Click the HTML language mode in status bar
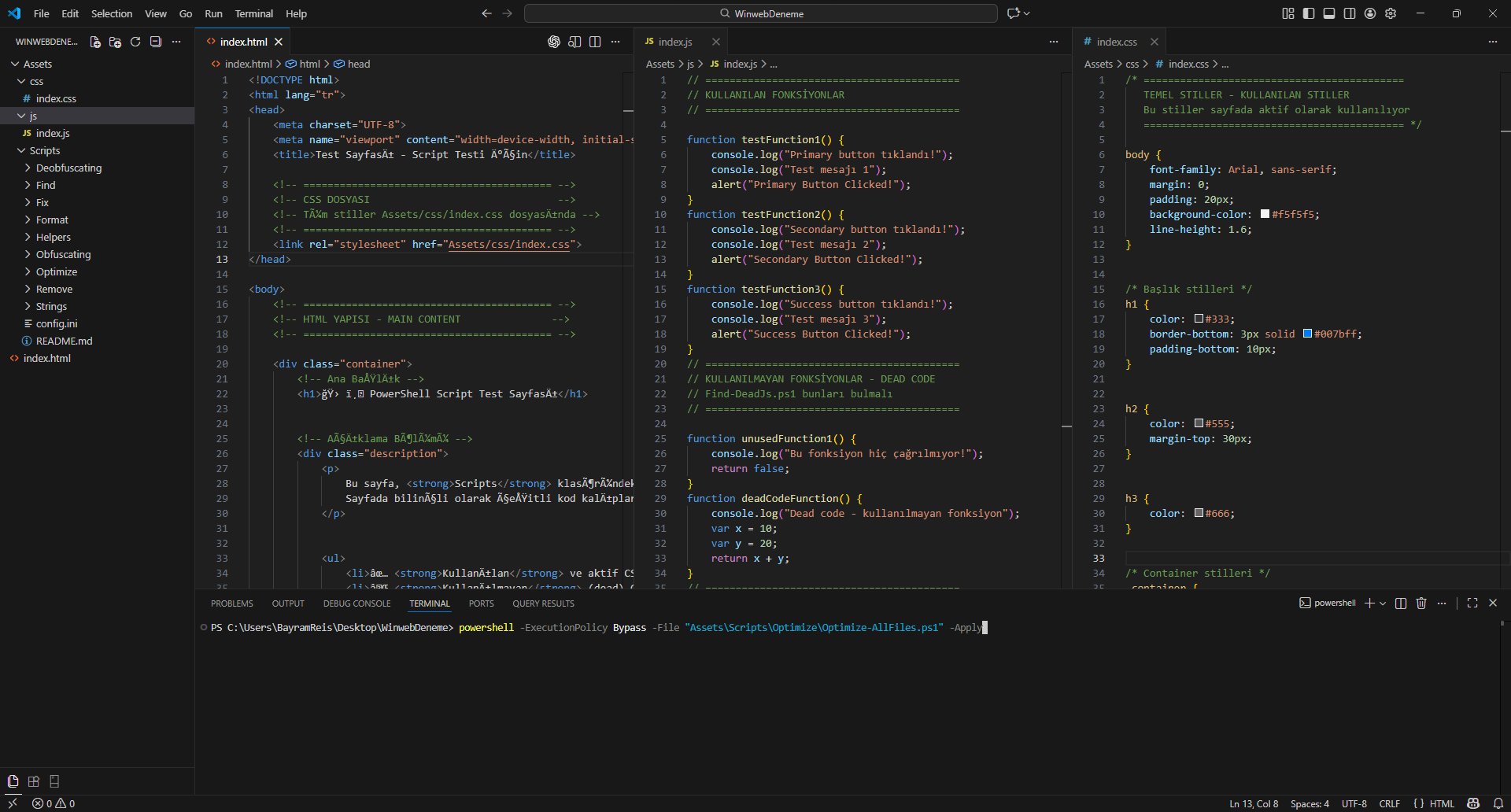Image resolution: width=1511 pixels, height=812 pixels. pyautogui.click(x=1442, y=803)
